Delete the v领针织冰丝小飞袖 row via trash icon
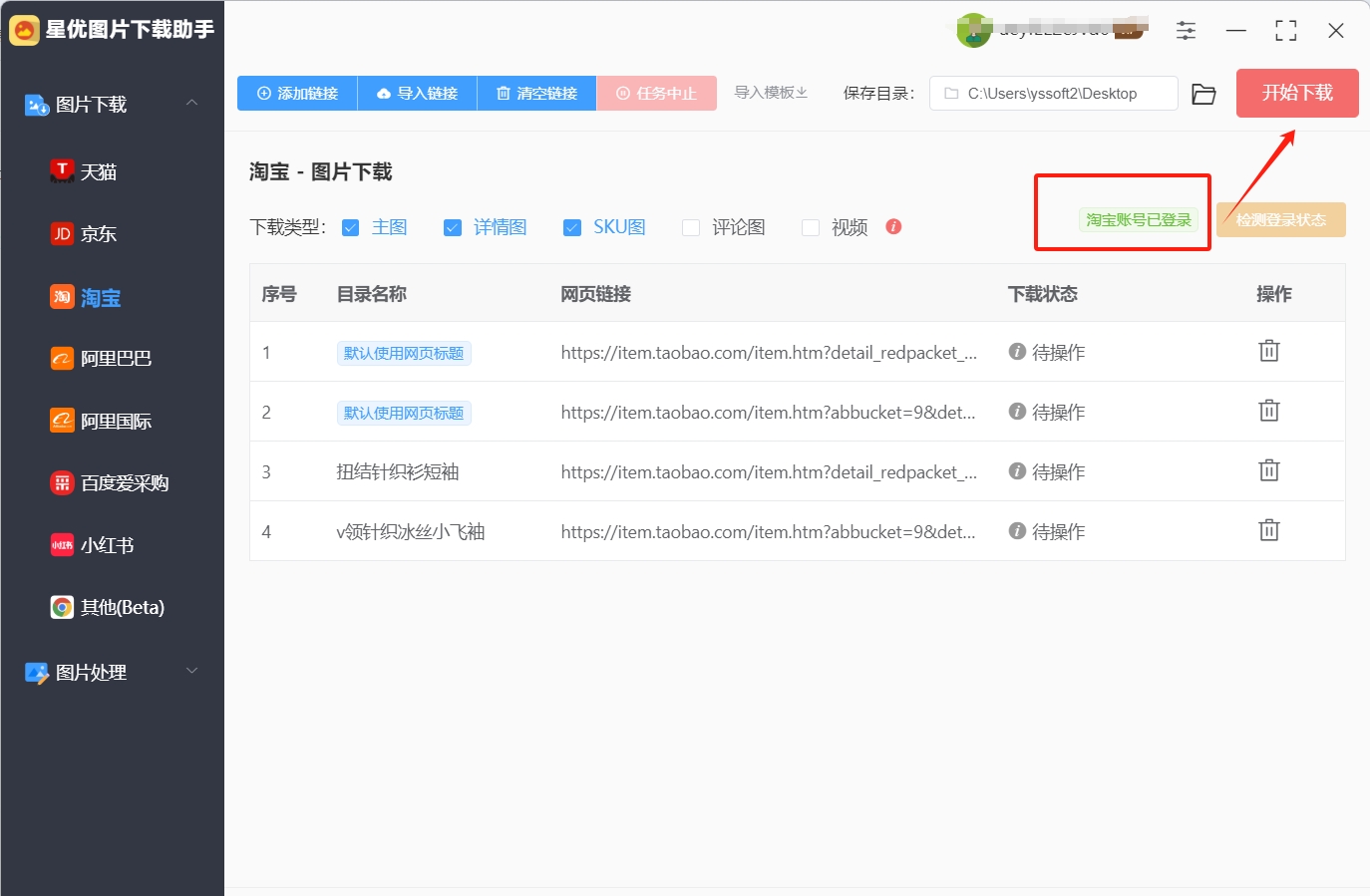This screenshot has width=1370, height=896. click(1269, 530)
